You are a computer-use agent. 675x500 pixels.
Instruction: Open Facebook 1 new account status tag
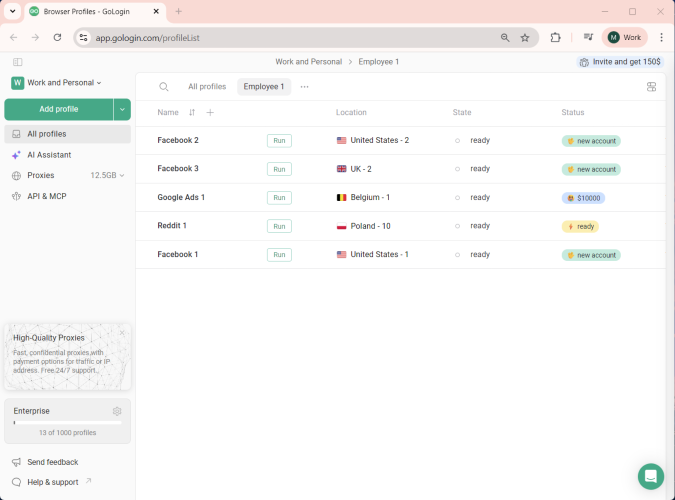coord(591,255)
